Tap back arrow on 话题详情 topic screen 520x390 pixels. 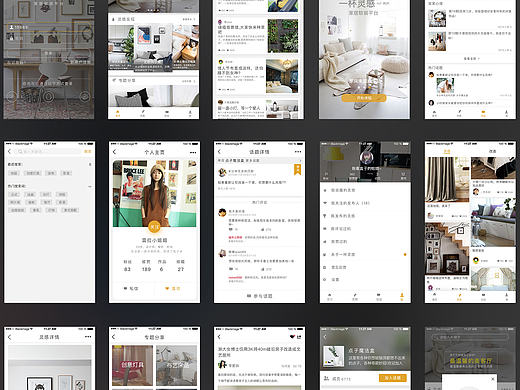(x=219, y=152)
